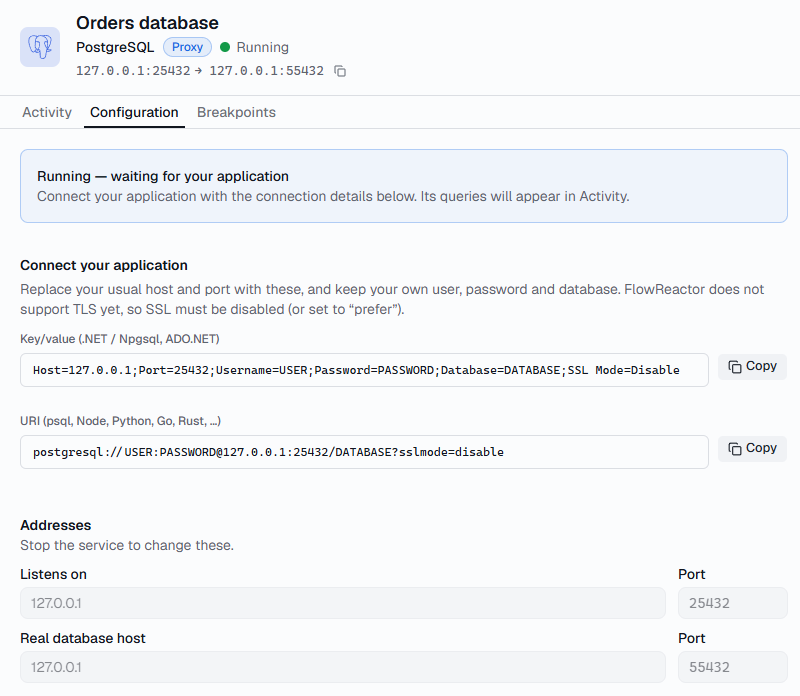This screenshot has width=800, height=696.
Task: Click the Orders database title
Action: click(x=147, y=23)
